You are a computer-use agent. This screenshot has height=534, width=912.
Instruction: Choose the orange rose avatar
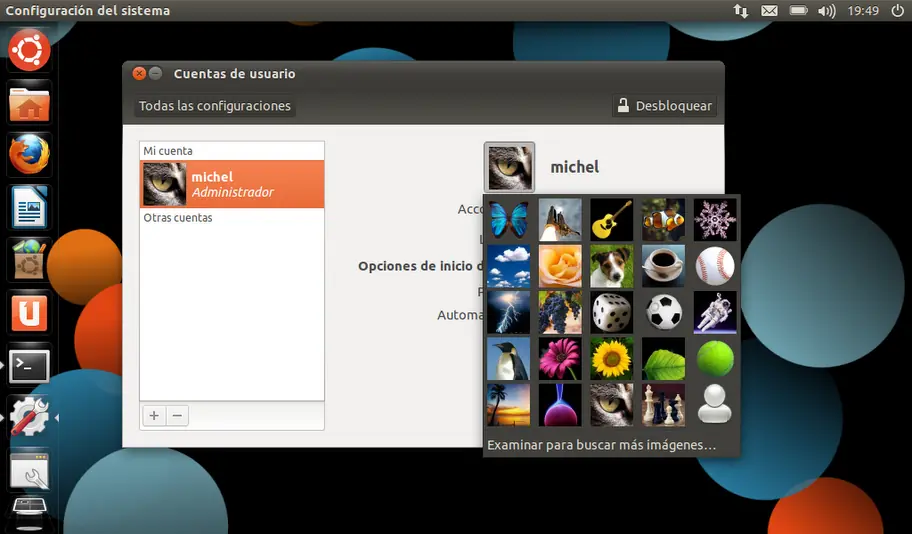(x=560, y=266)
